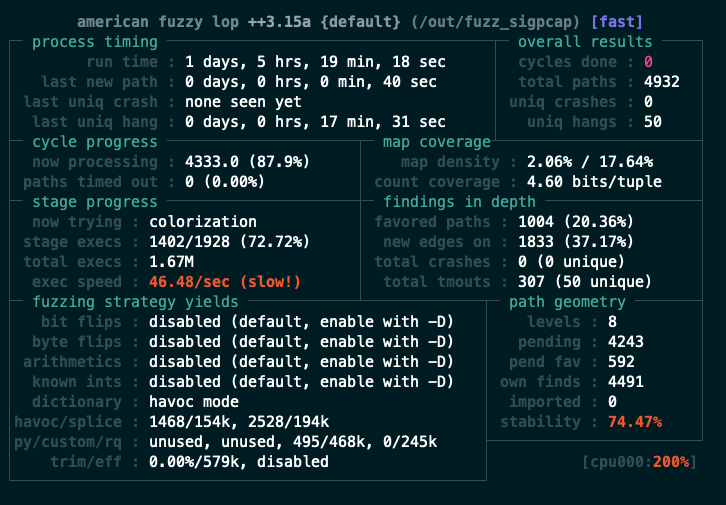Click the uniq hangs value 50
The height and width of the screenshot is (505, 726).
point(653,122)
